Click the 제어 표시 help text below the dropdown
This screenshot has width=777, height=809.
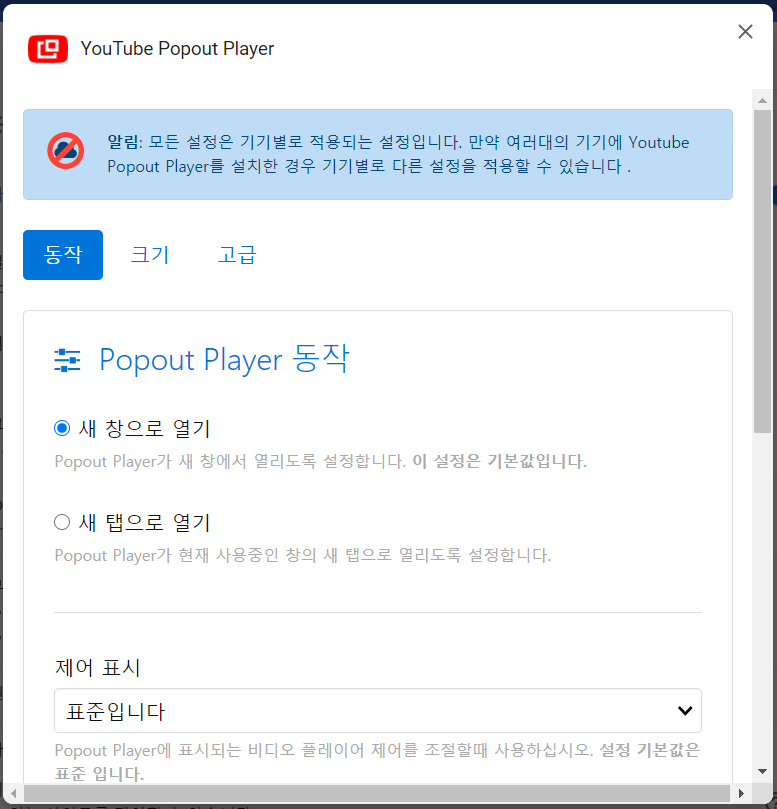(377, 762)
